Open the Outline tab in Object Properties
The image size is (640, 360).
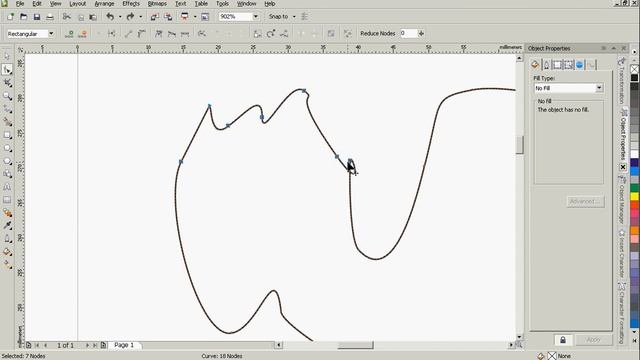pyautogui.click(x=547, y=64)
